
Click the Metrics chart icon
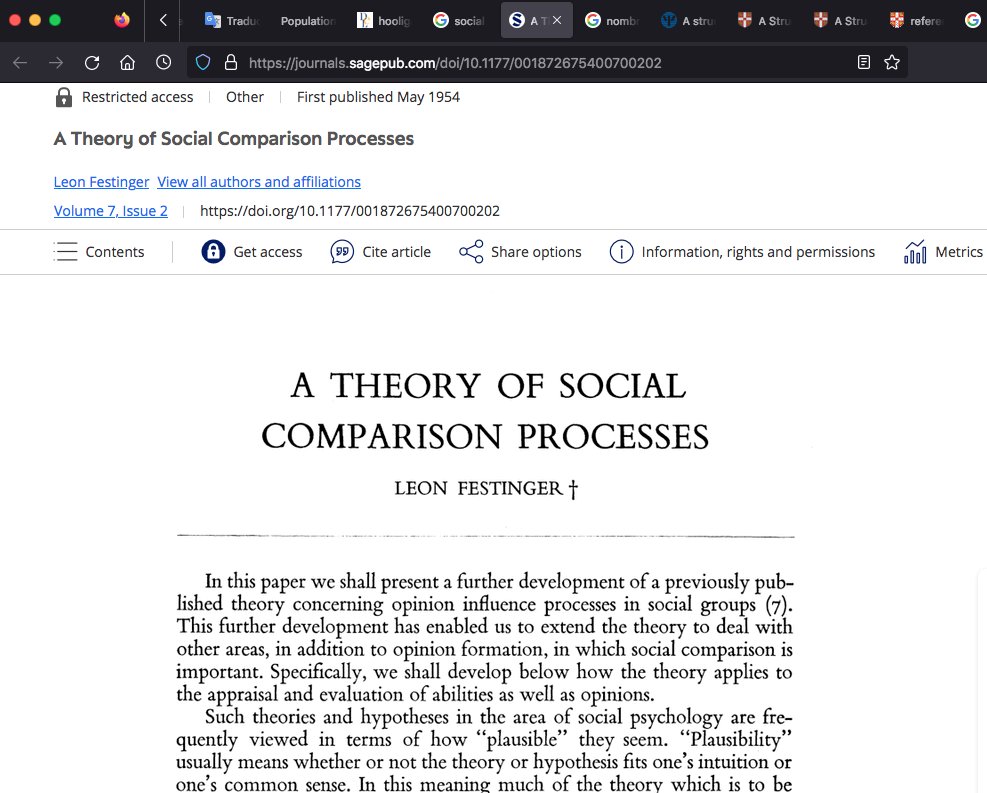[915, 252]
